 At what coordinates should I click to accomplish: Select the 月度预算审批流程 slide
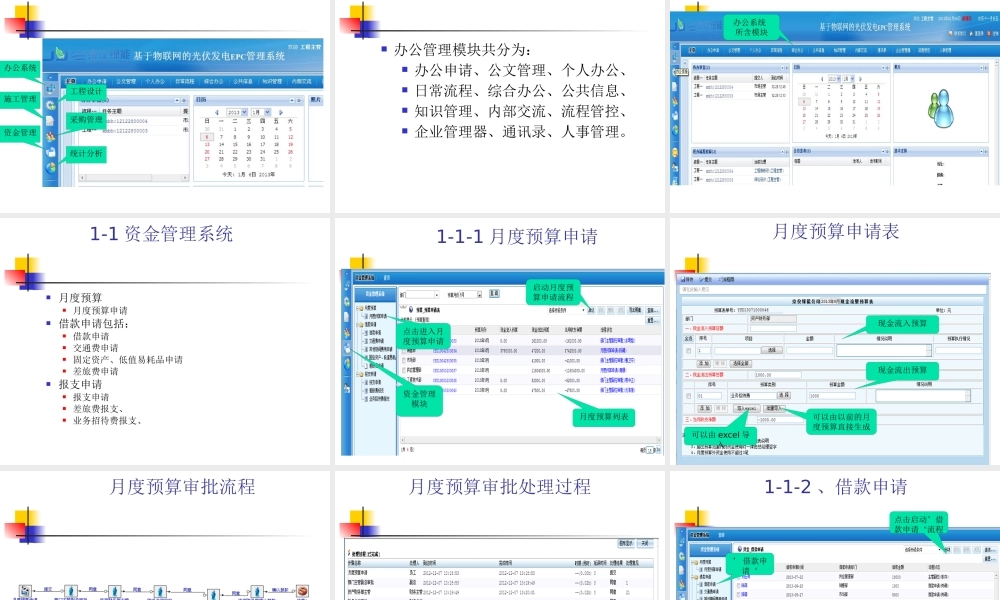pyautogui.click(x=165, y=536)
